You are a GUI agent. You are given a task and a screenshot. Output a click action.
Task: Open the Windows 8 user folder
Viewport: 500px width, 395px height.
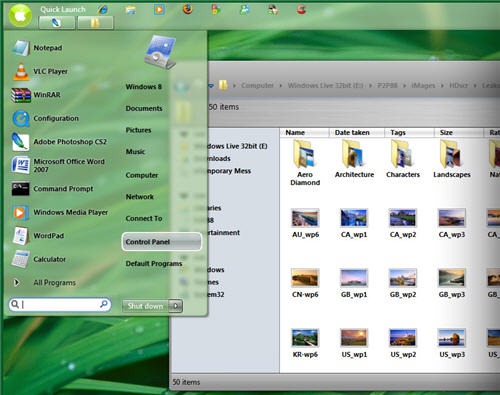click(143, 87)
